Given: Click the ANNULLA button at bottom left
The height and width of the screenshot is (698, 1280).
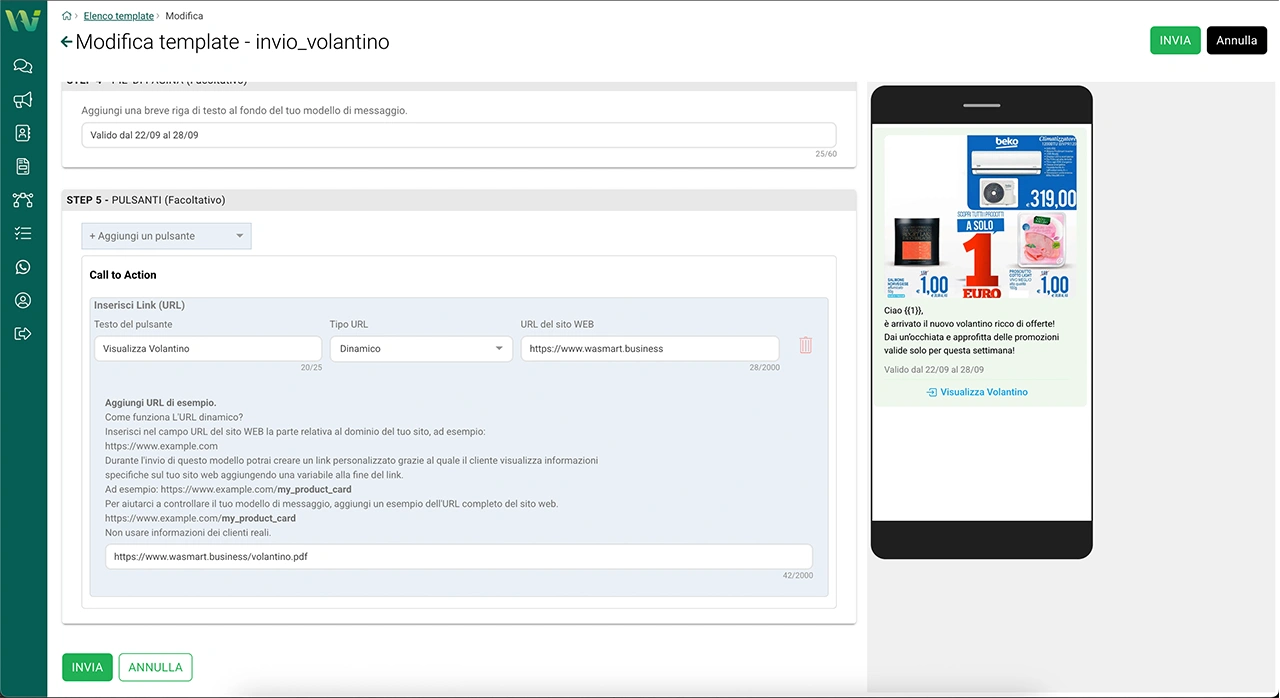Looking at the screenshot, I should [x=155, y=667].
